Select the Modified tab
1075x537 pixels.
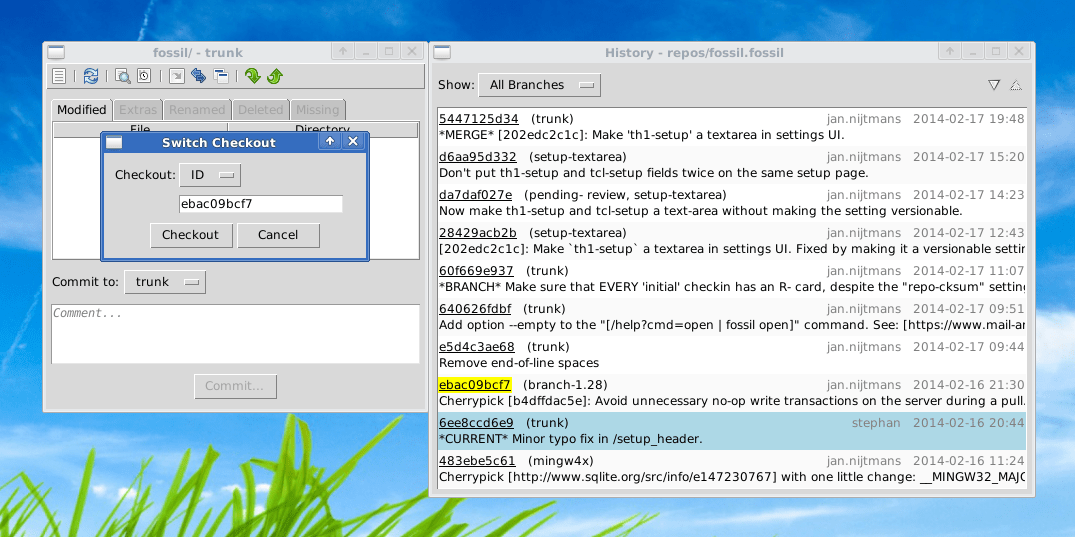[x=82, y=110]
